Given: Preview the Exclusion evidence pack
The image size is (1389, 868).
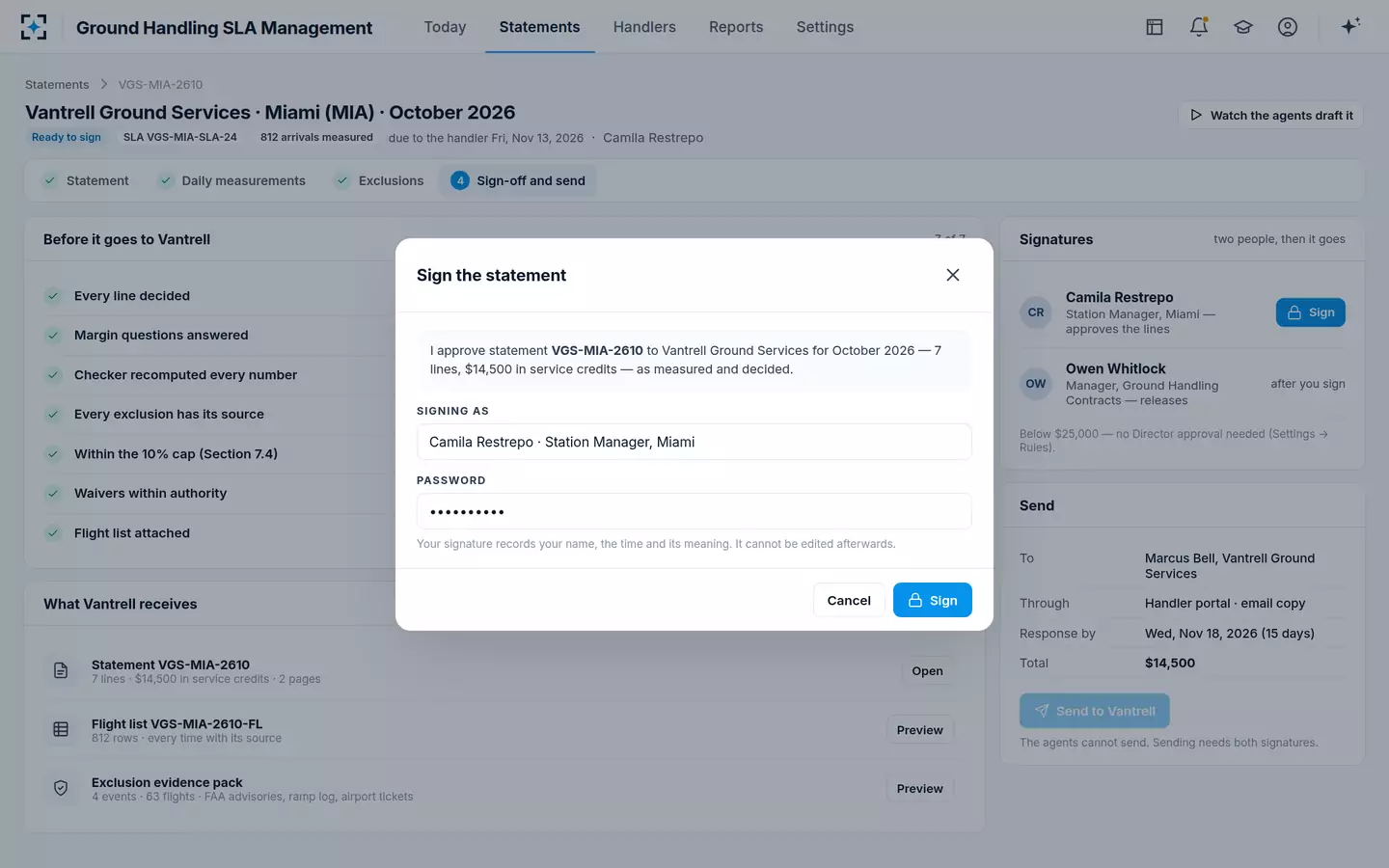Looking at the screenshot, I should click(919, 789).
